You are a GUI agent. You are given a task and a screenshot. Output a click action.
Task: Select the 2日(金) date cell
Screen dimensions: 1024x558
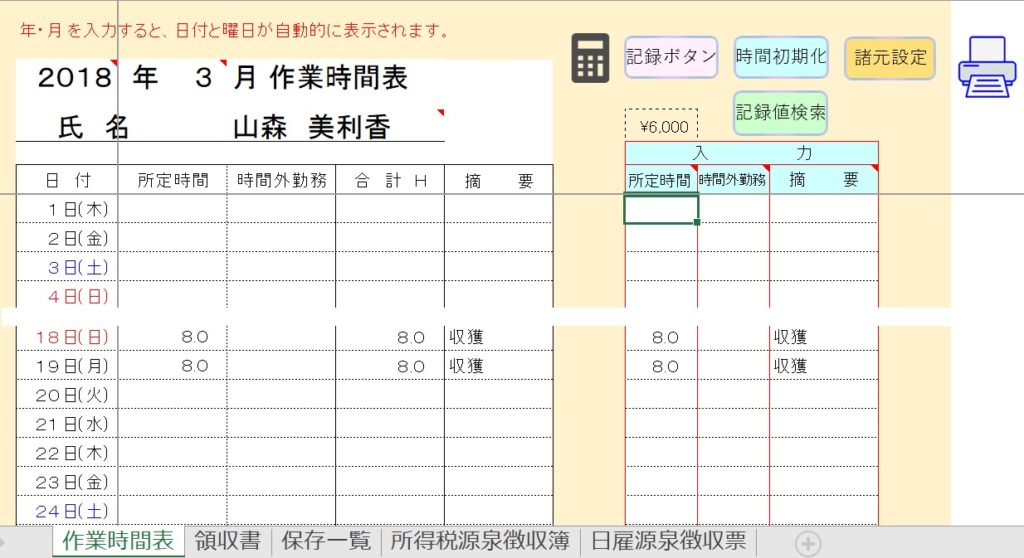pos(67,238)
